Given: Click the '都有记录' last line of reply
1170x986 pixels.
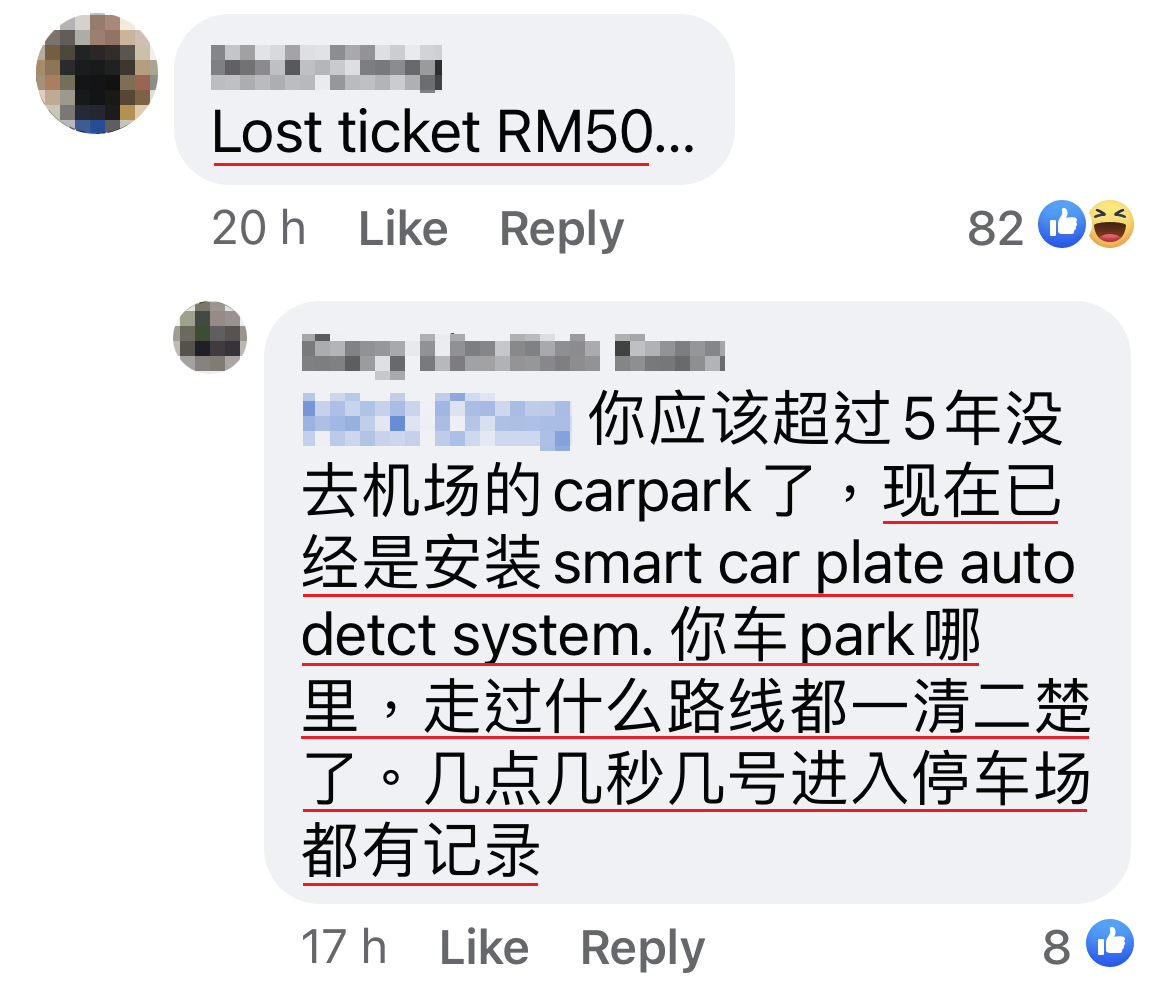Looking at the screenshot, I should 420,850.
